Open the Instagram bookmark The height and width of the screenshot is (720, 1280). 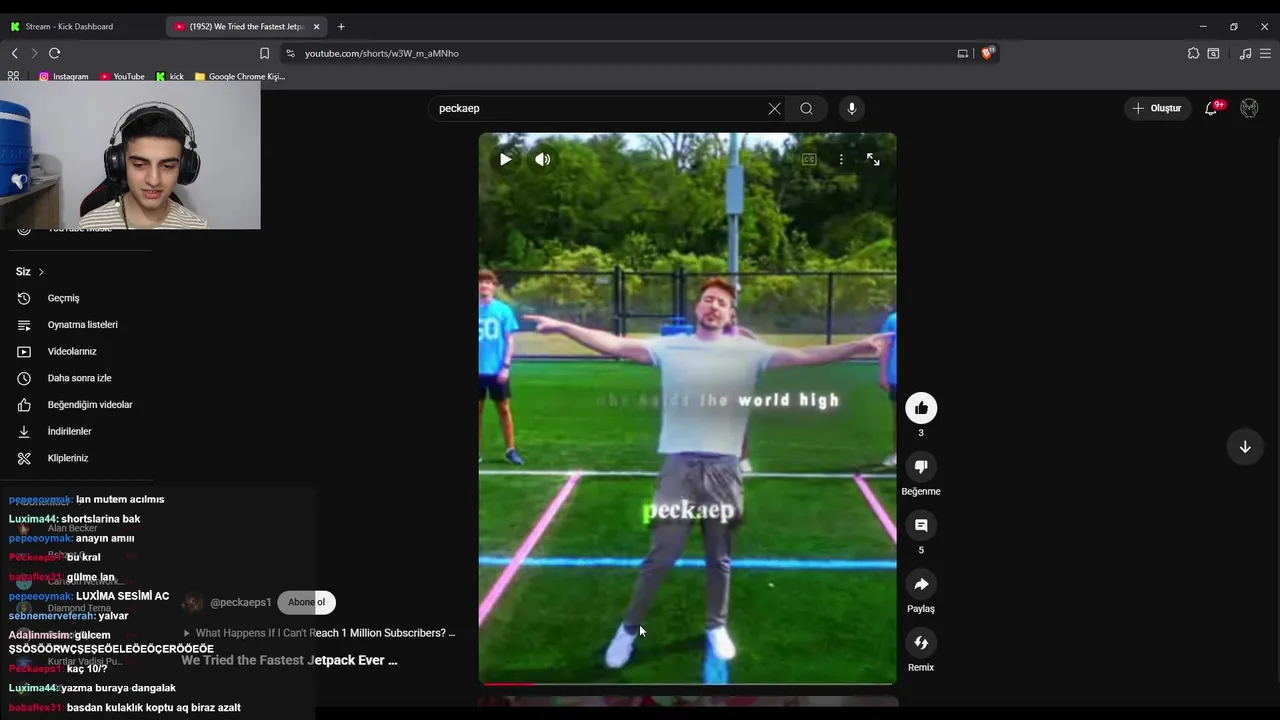pos(63,76)
